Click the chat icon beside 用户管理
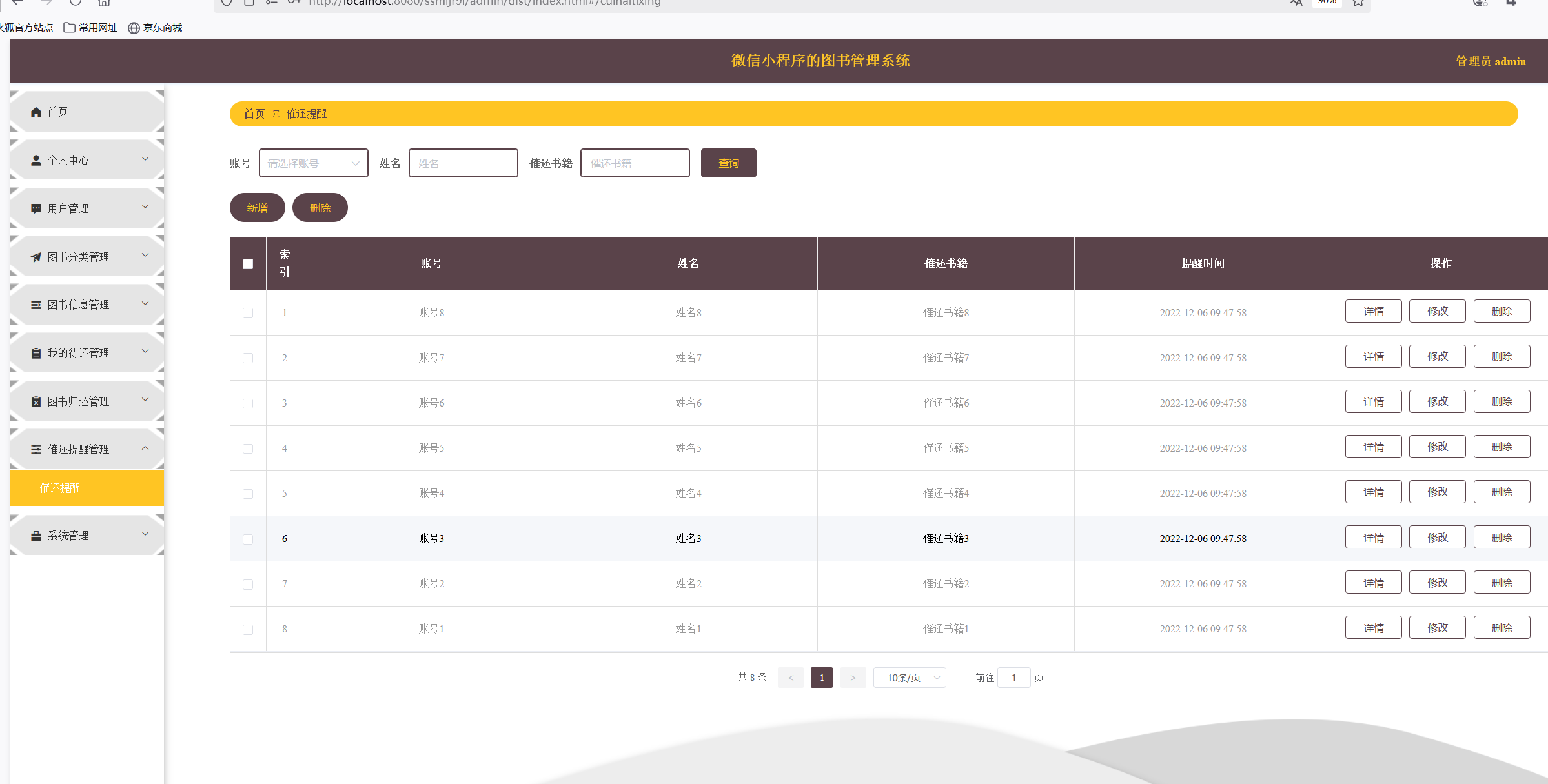This screenshot has height=784, width=1548. coord(36,209)
